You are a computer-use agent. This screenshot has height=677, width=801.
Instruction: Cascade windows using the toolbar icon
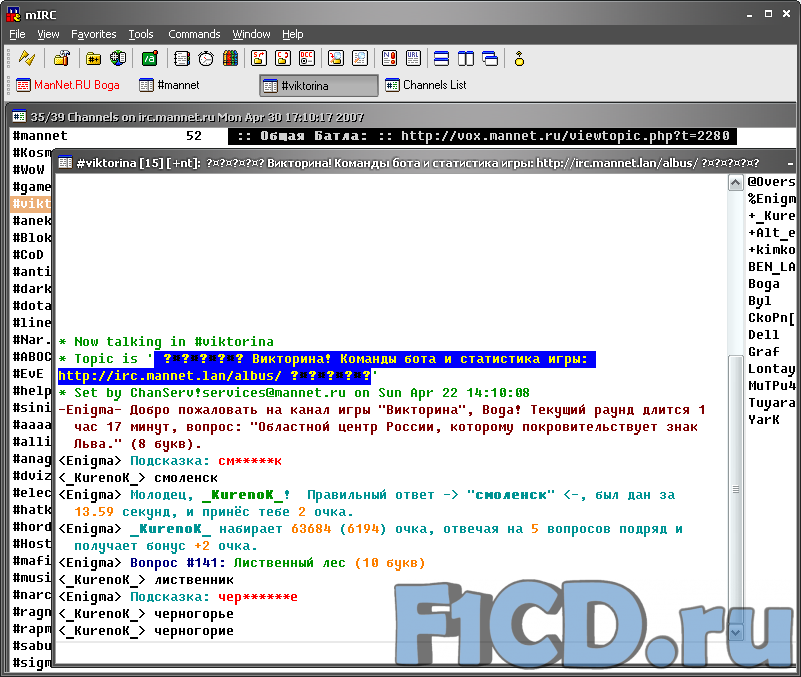pos(490,58)
